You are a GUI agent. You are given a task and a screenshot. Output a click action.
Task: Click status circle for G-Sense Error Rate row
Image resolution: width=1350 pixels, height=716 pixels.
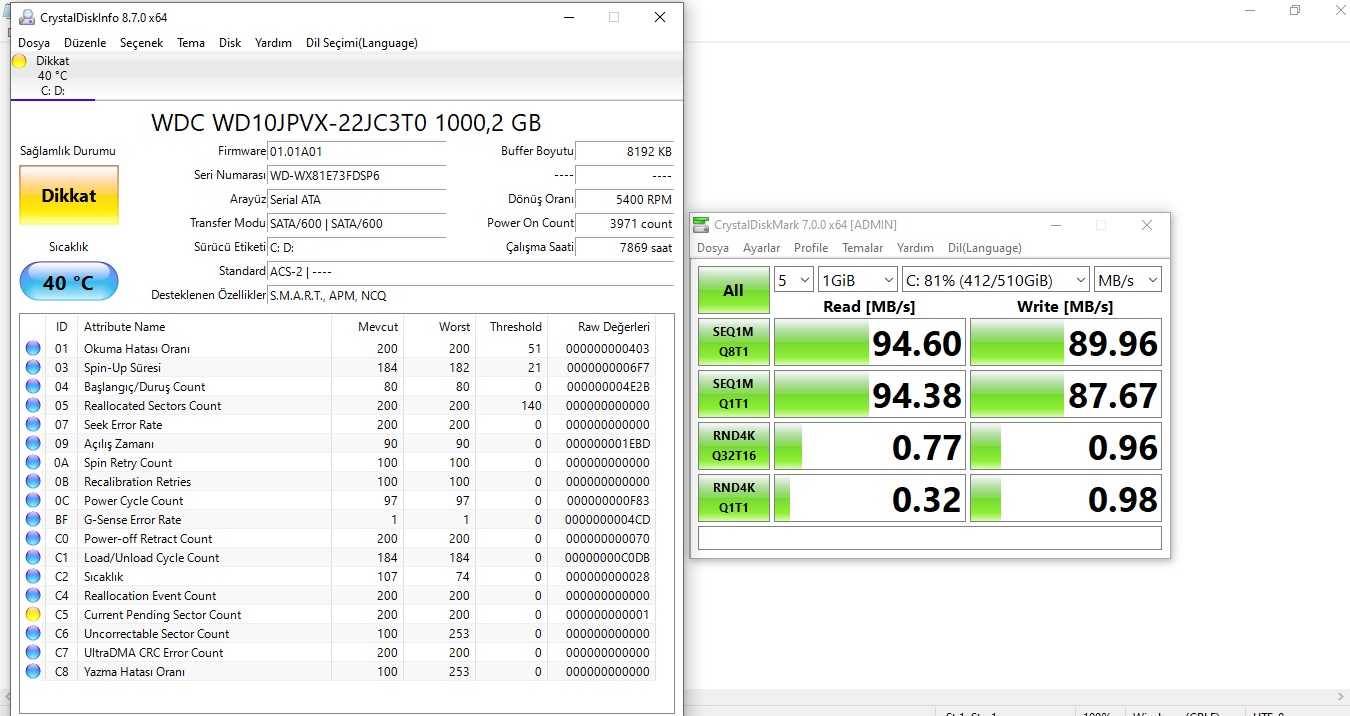(33, 520)
